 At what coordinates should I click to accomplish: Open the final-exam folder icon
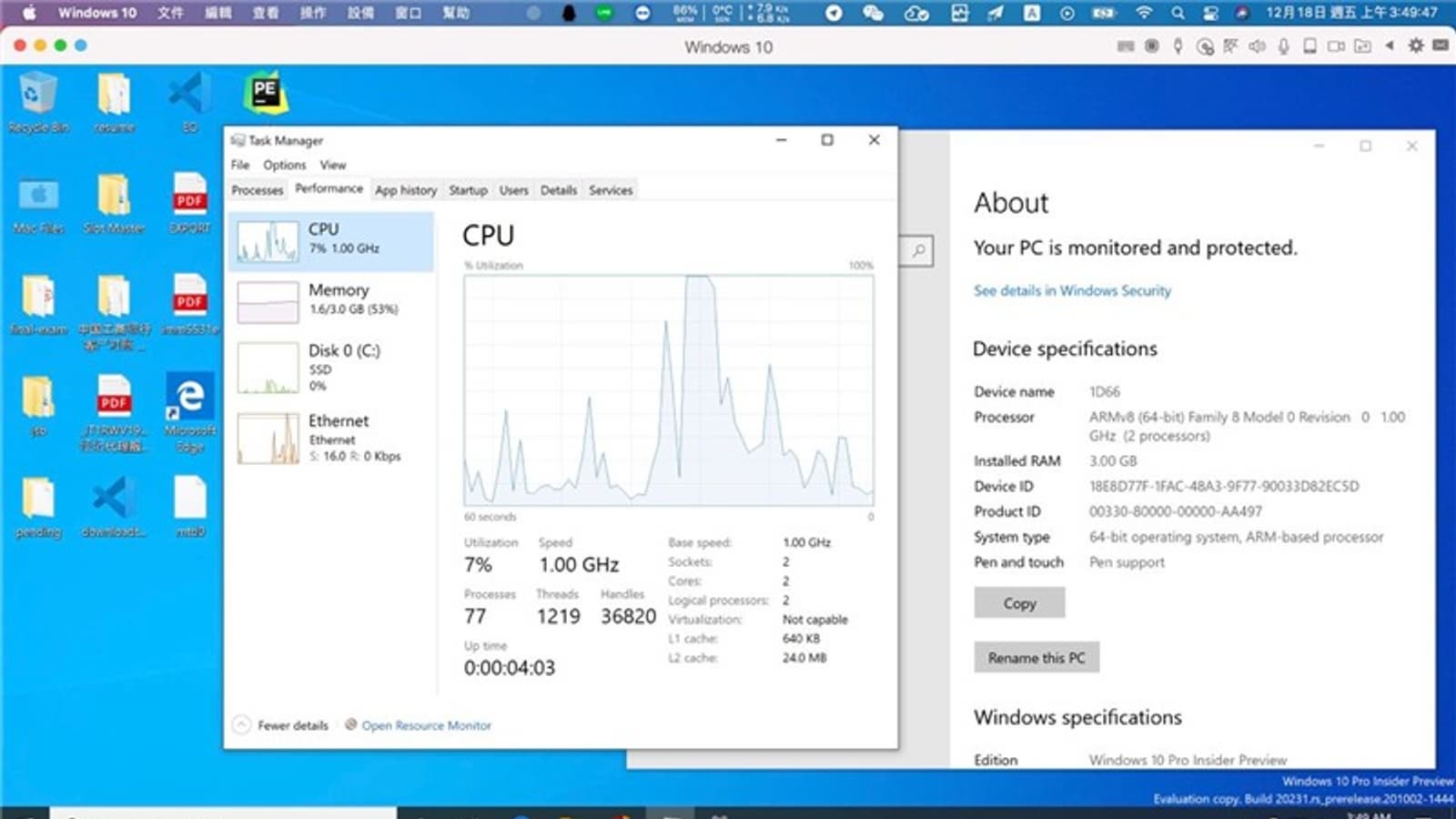pos(38,306)
